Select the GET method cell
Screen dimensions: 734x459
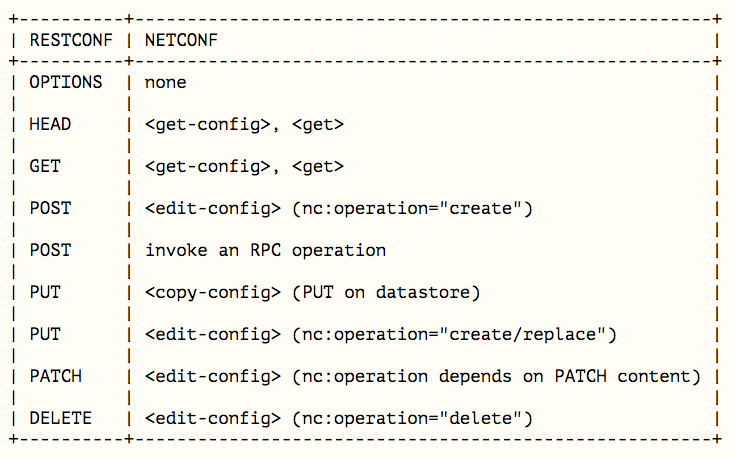(45, 167)
